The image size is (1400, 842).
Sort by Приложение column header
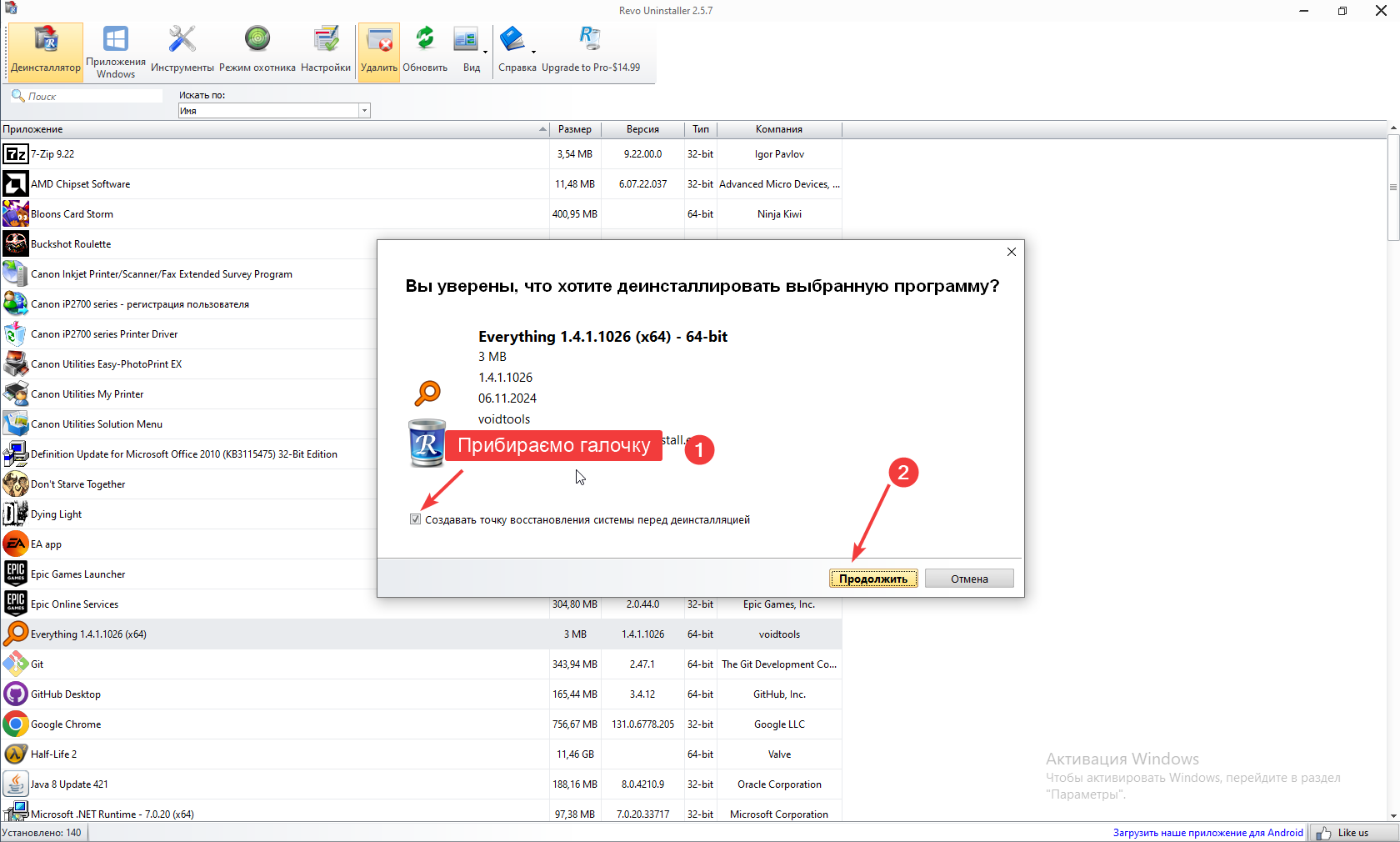pos(275,129)
